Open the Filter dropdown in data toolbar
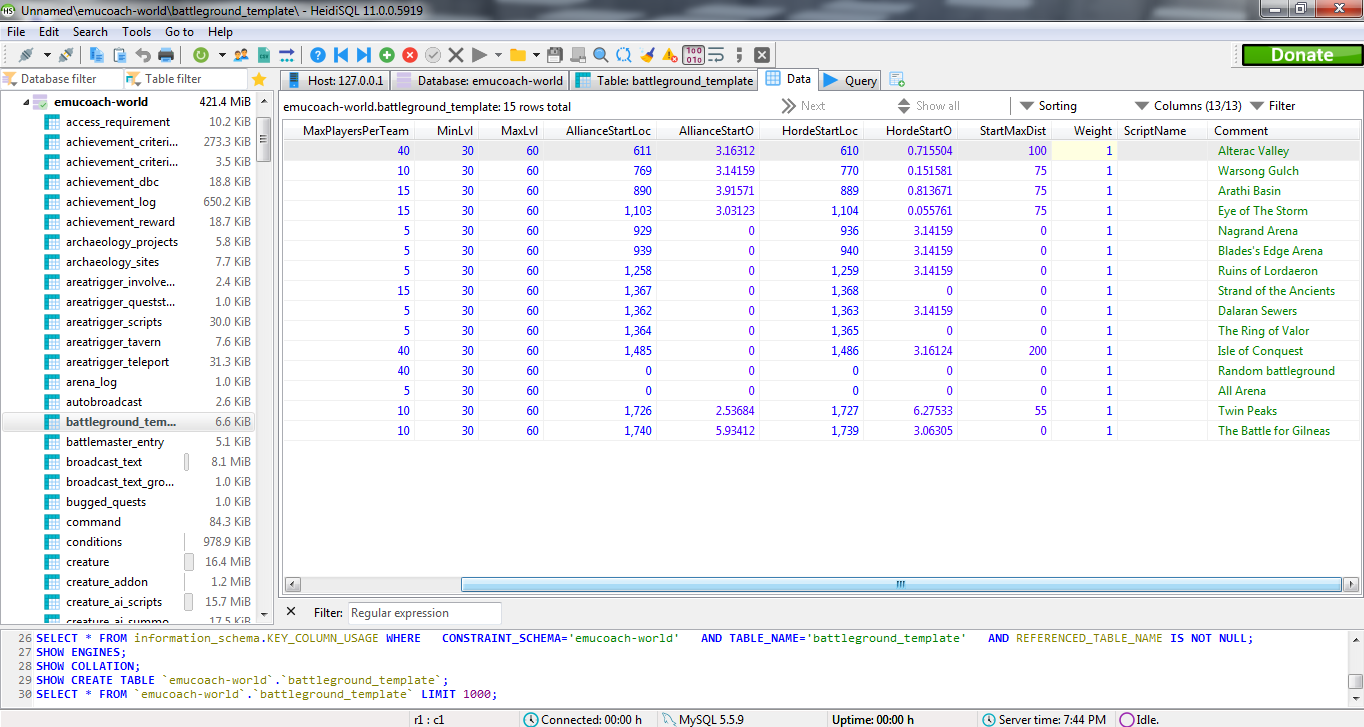This screenshot has height=727, width=1364. pos(1273,106)
